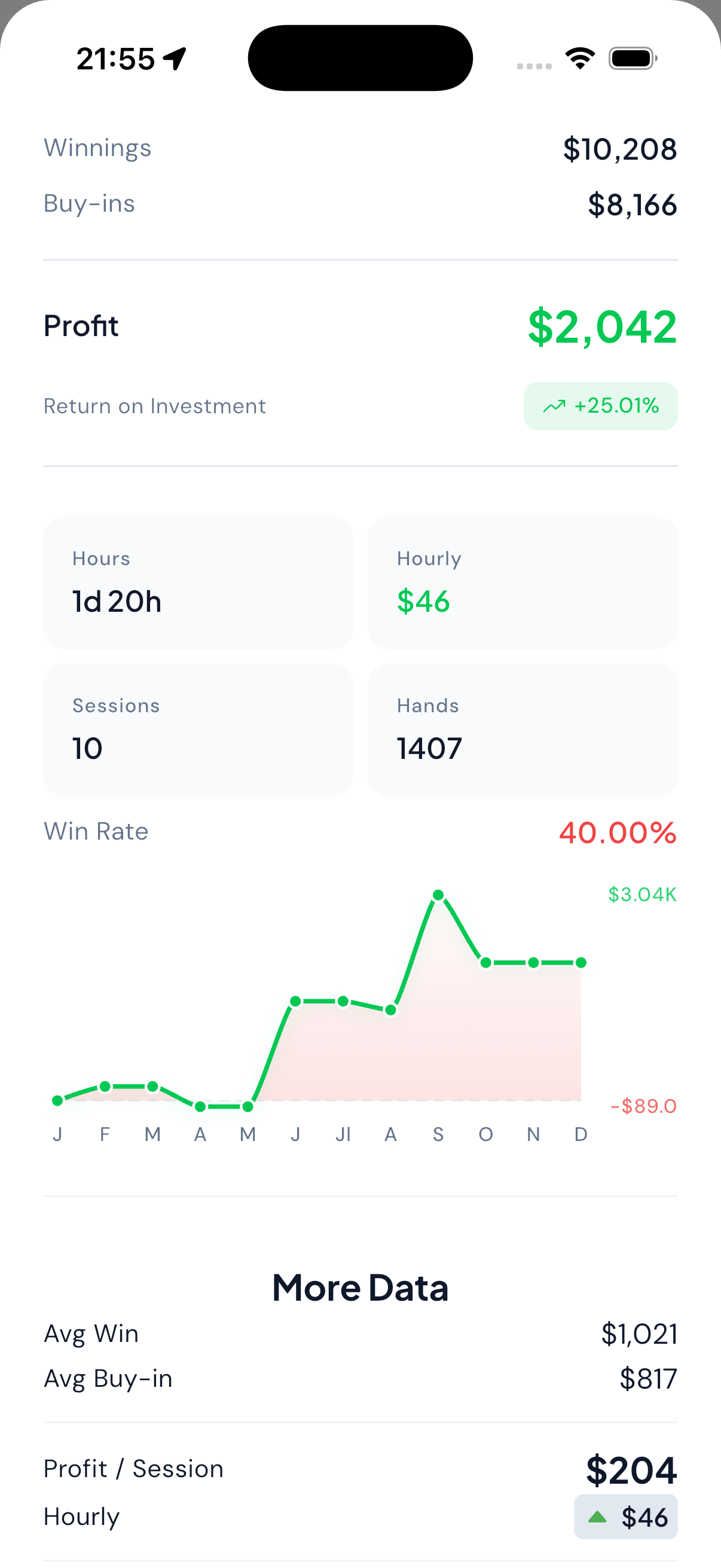This screenshot has width=721, height=1568.
Task: Tap the location arrow next to the time
Action: click(175, 59)
